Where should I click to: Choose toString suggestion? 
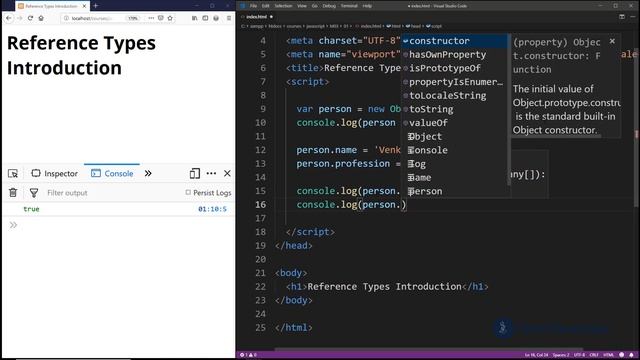[x=454, y=109]
